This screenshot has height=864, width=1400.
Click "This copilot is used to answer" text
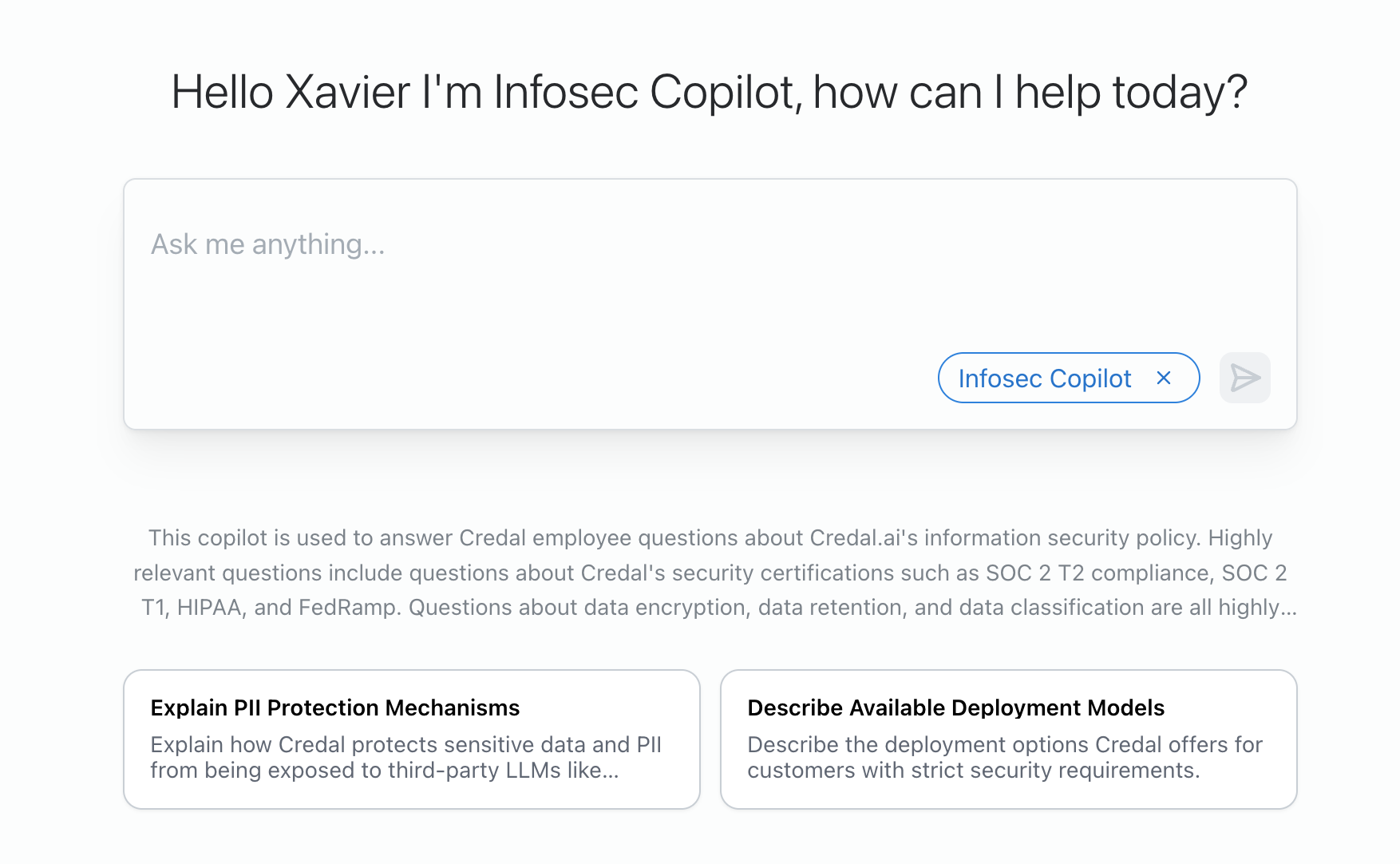click(261, 538)
